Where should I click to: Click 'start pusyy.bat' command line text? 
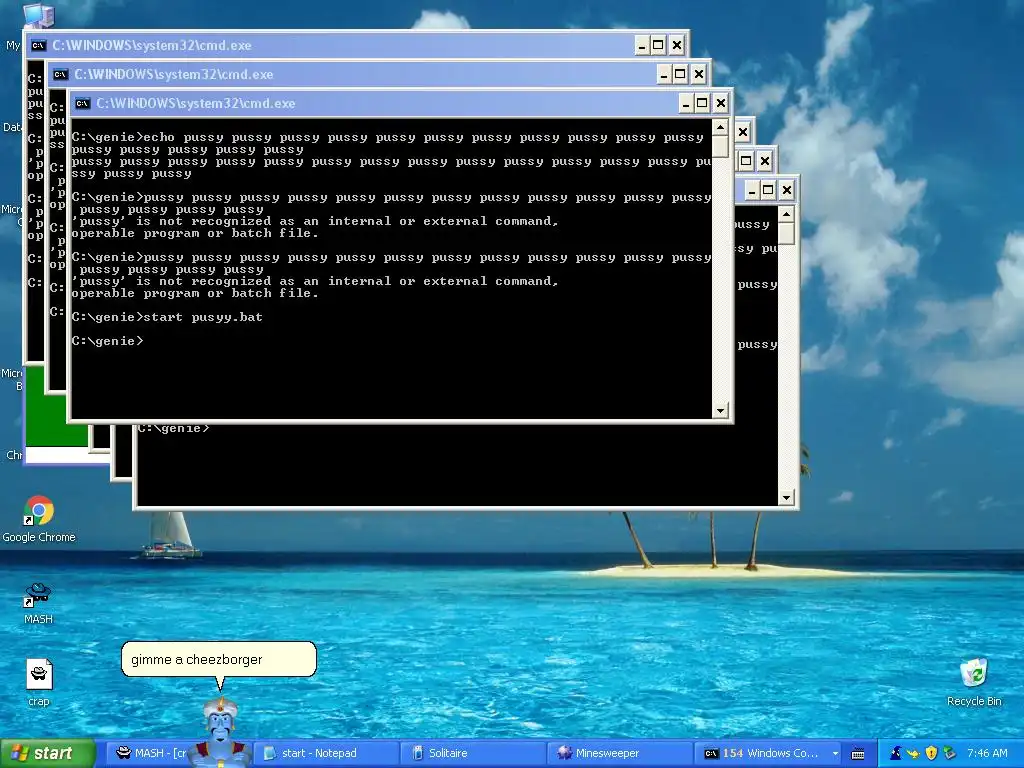point(203,317)
